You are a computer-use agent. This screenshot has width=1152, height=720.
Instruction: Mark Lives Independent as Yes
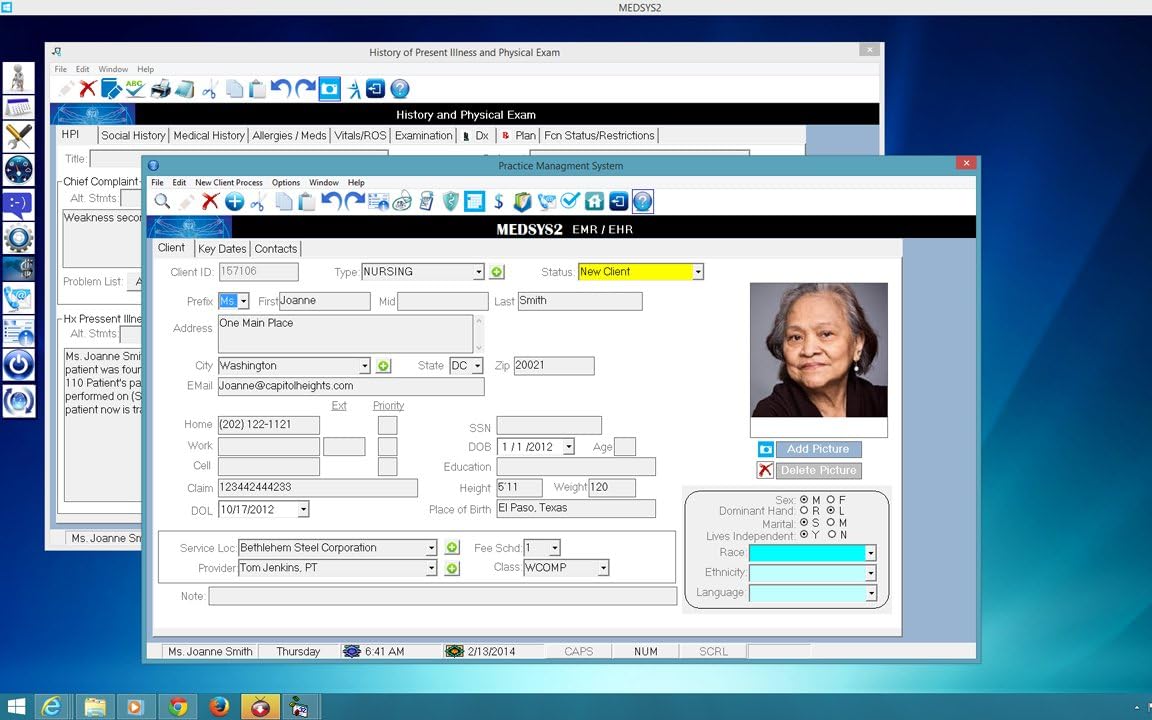point(804,535)
